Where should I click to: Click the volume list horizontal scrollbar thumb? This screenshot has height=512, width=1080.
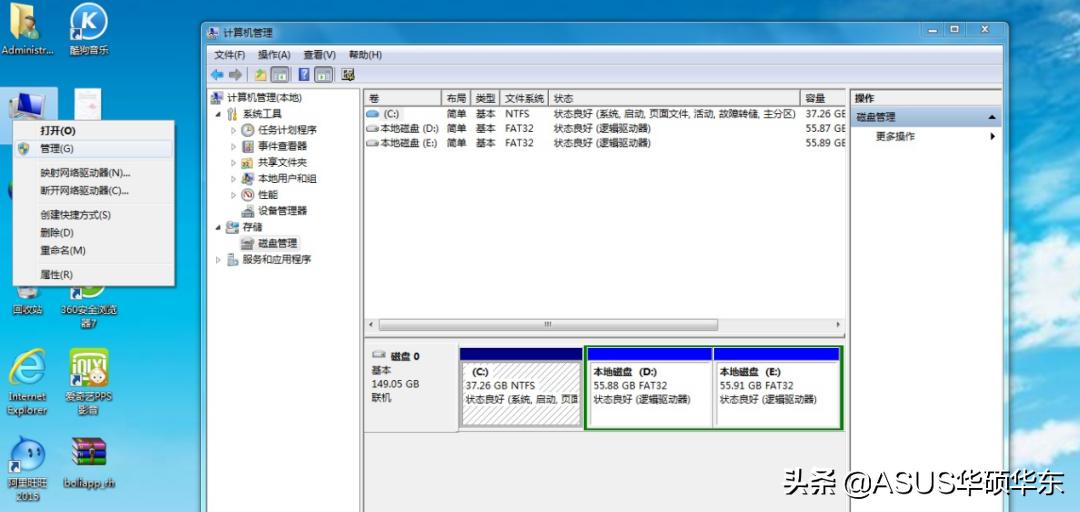[548, 325]
